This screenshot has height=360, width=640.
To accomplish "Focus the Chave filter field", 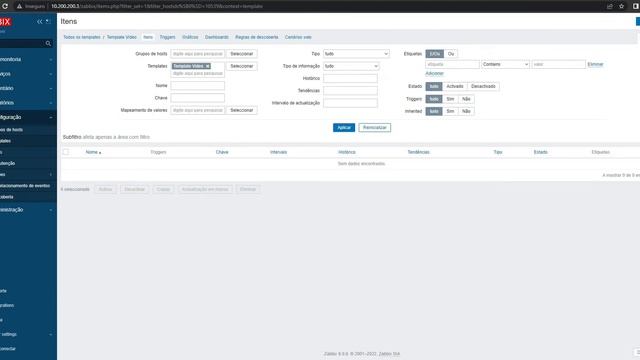I will click(x=198, y=98).
